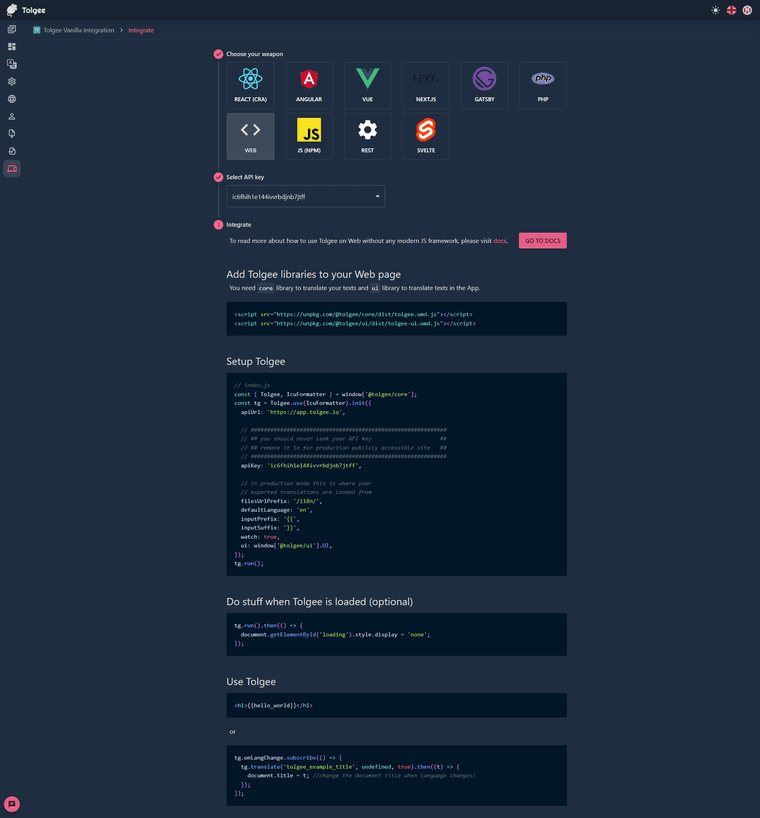Screen dimensions: 760x818
Task: Open the Translations page from the sidebar
Action: pos(12,64)
